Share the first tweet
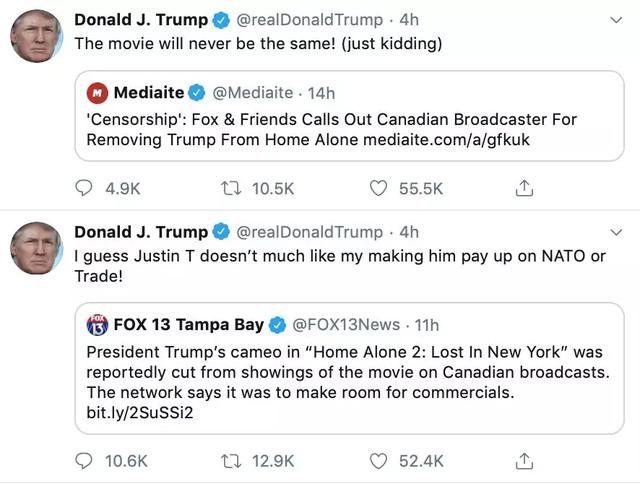640x484 pixels. [522, 188]
